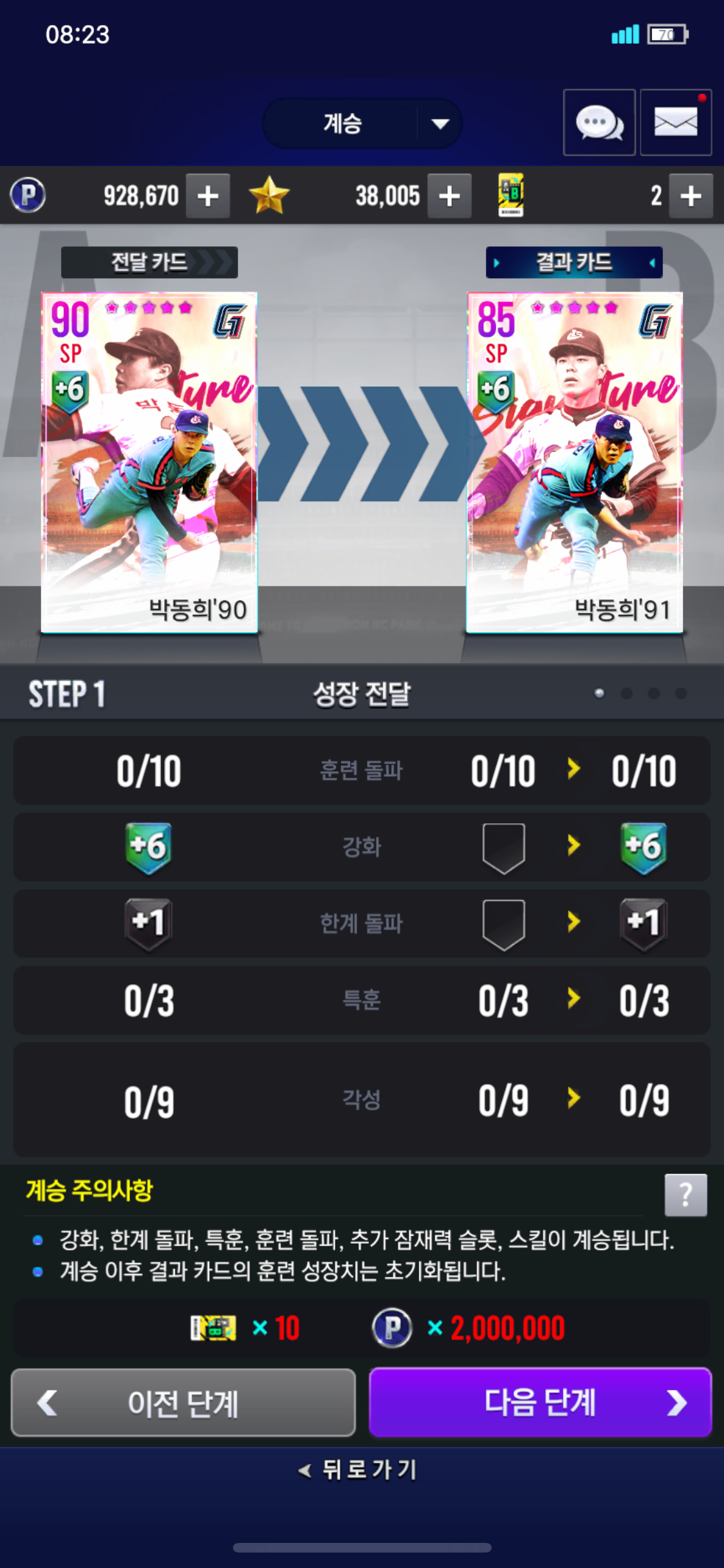Open the question mark help button
Image resolution: width=724 pixels, height=1568 pixels.
tap(685, 1195)
